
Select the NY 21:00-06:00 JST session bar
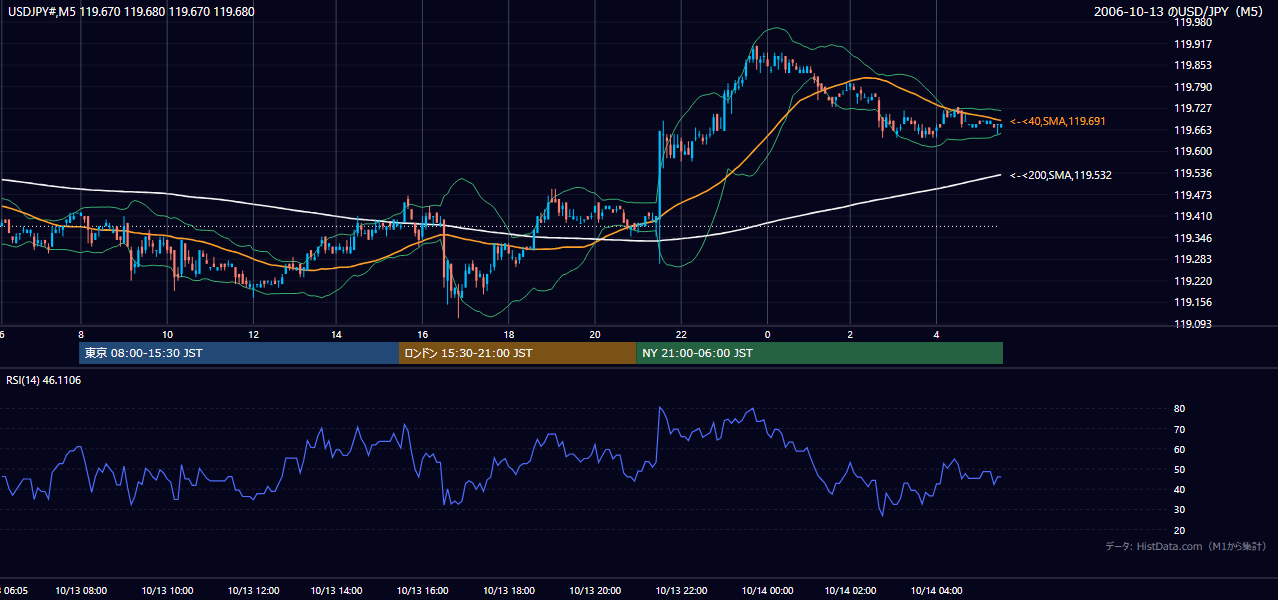819,353
